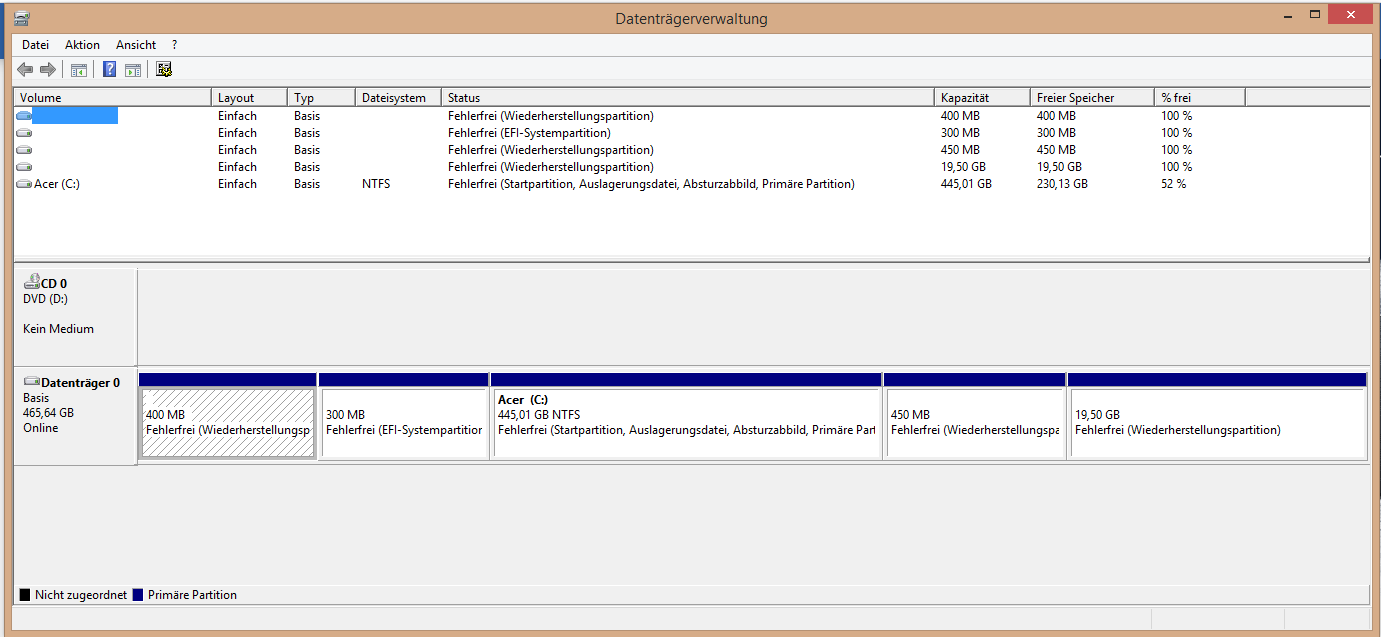The image size is (1381, 637).
Task: Go back with the left arrow toolbar icon
Action: coord(25,69)
